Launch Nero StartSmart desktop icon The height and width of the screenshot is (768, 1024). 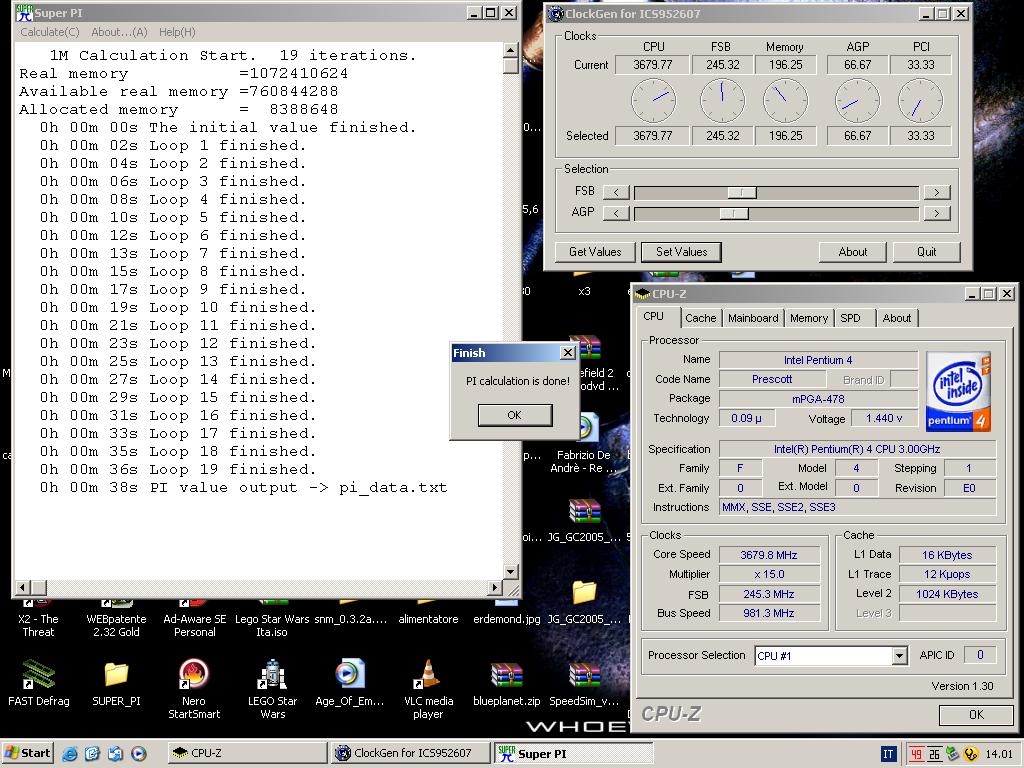pos(194,675)
